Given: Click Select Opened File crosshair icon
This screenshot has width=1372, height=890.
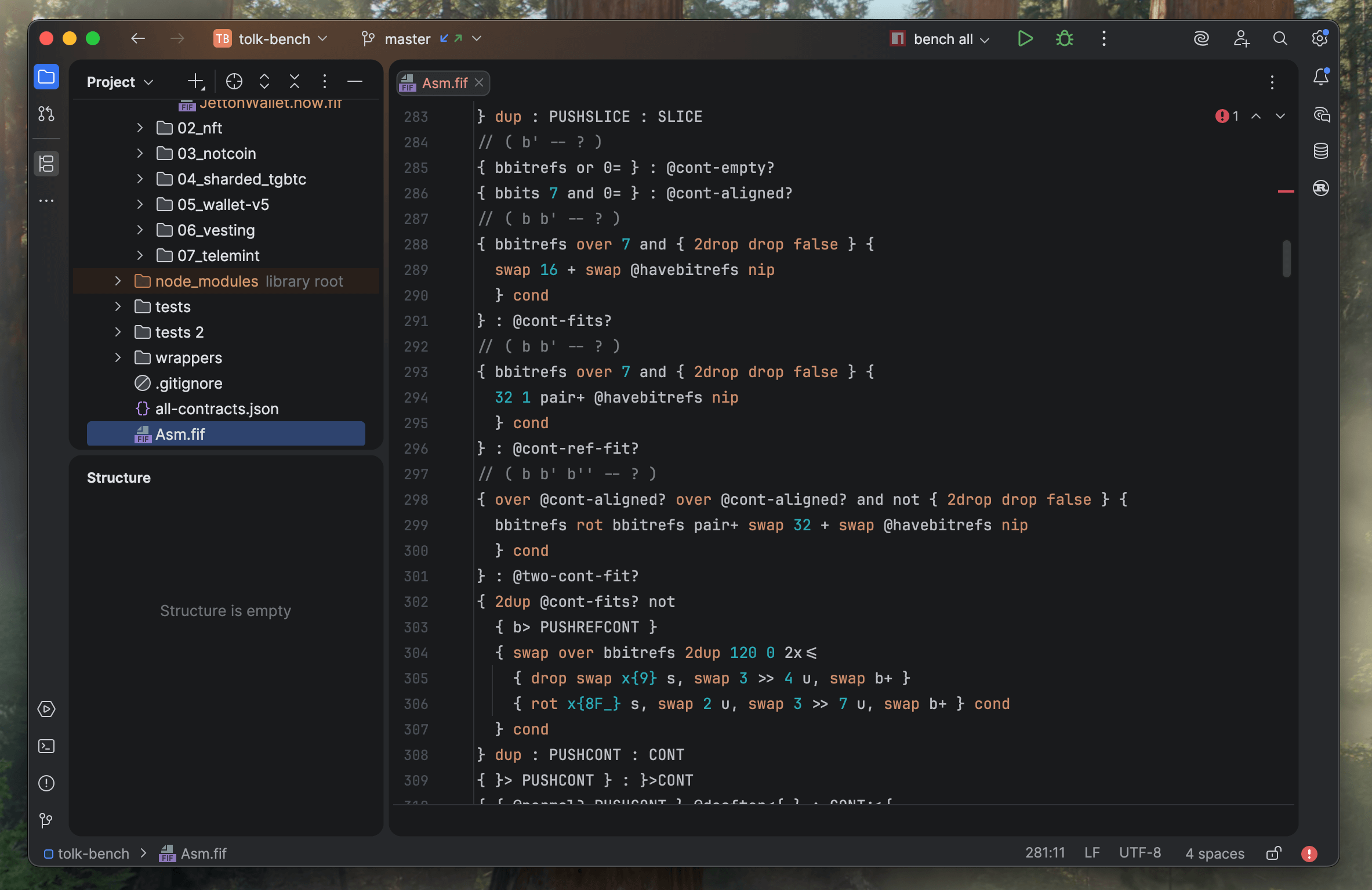Looking at the screenshot, I should (234, 82).
